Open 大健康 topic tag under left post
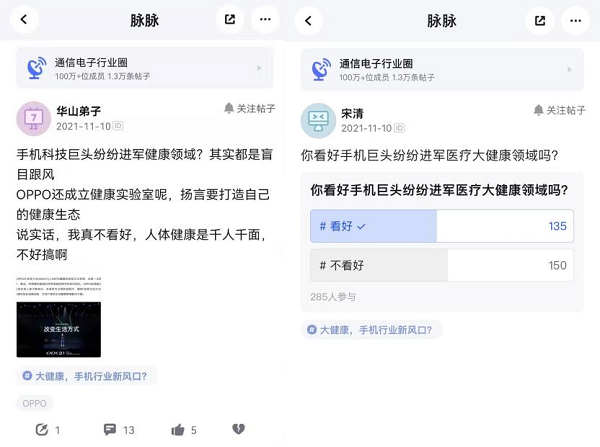 pos(85,376)
